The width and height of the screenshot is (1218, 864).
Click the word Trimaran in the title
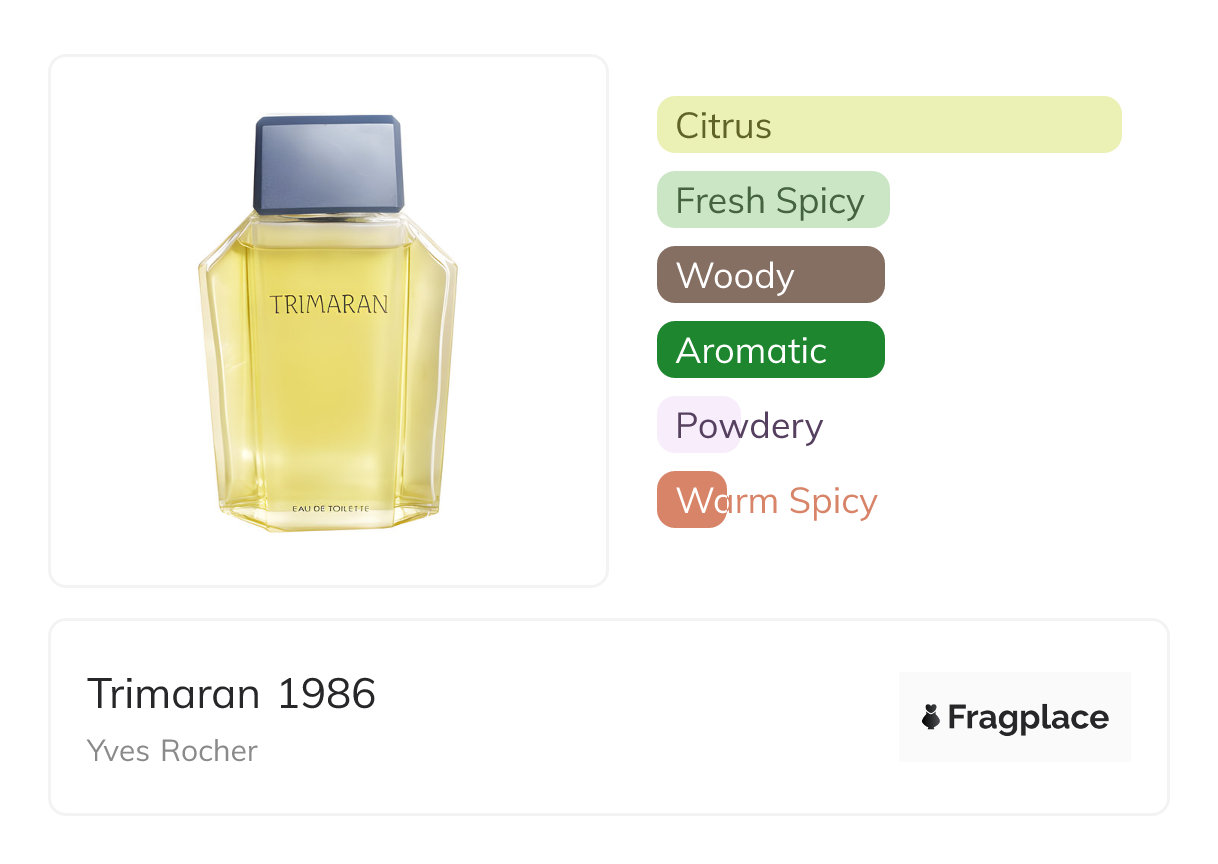coord(173,694)
